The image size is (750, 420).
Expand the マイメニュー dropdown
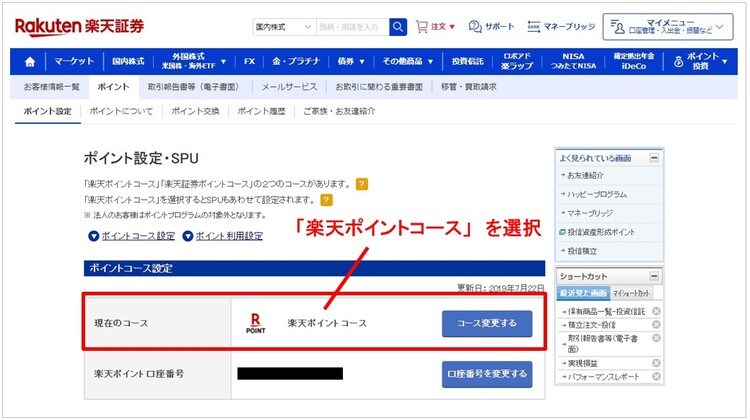(x=668, y=27)
